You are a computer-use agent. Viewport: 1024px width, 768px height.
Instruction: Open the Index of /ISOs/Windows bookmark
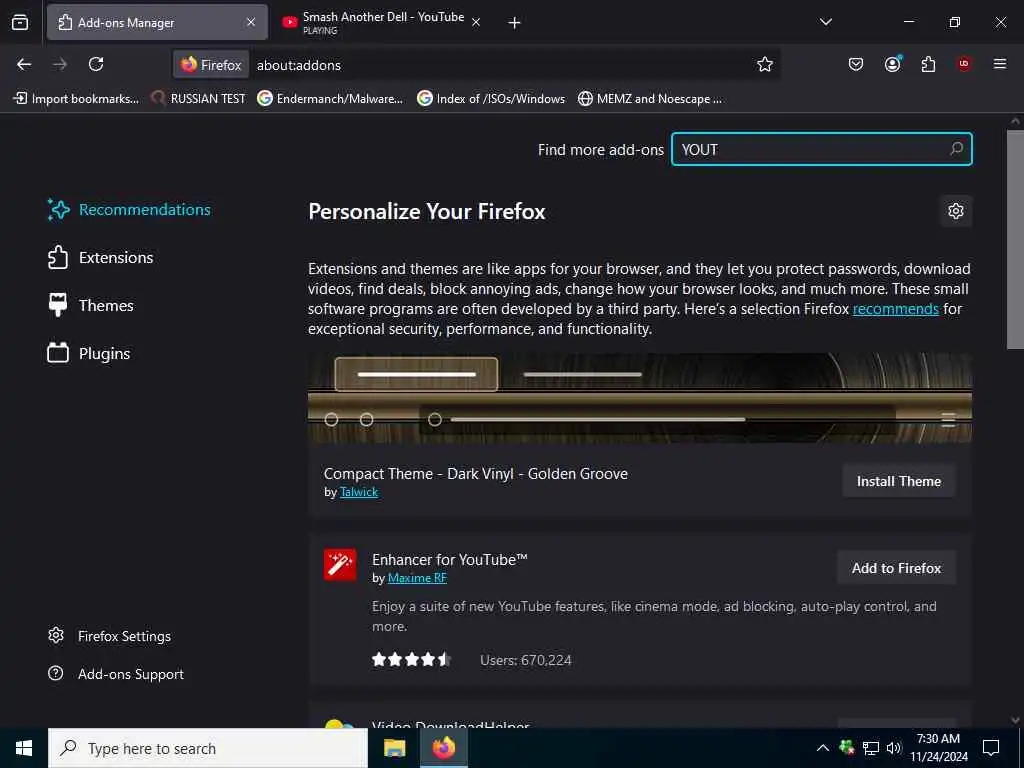coord(491,99)
